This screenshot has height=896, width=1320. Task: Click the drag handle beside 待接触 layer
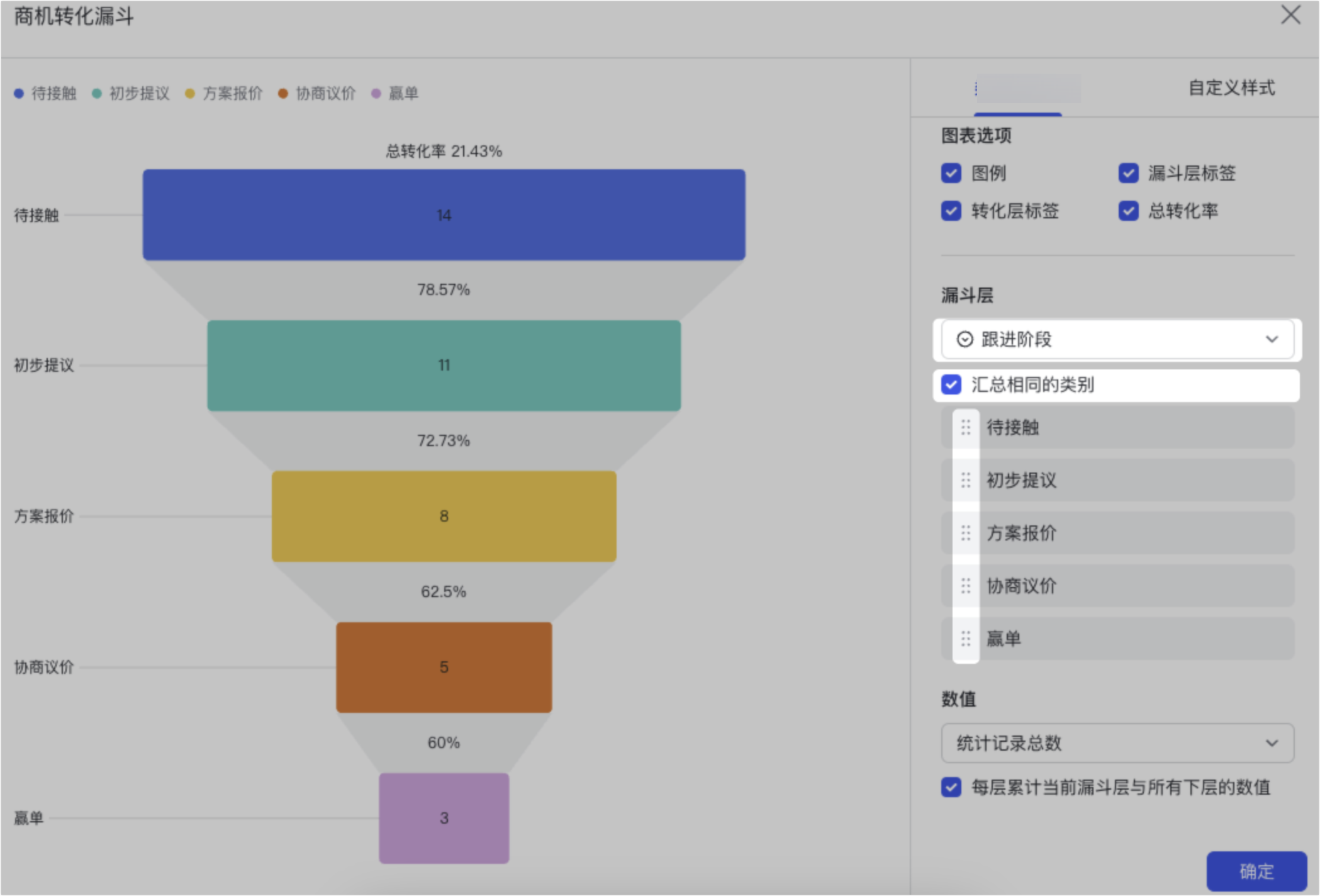[965, 428]
